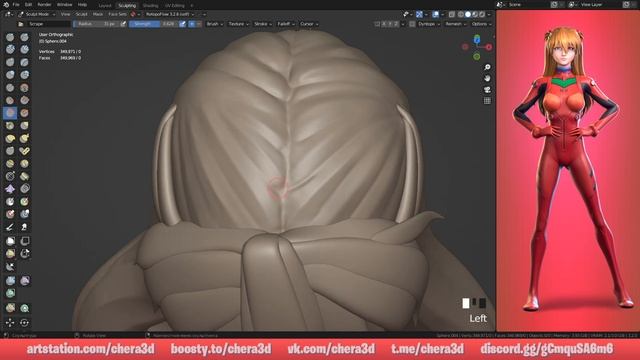
Task: Switch to rendered viewport shading
Action: (482, 14)
